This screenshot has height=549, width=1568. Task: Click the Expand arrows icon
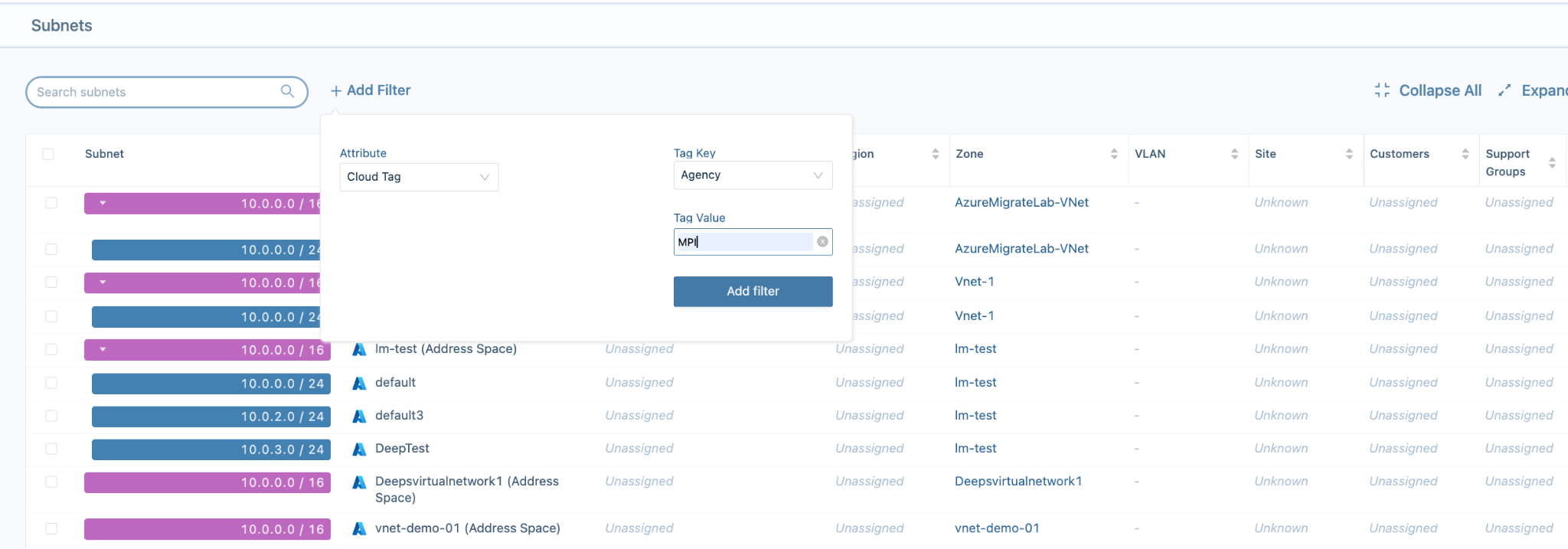click(x=1504, y=90)
